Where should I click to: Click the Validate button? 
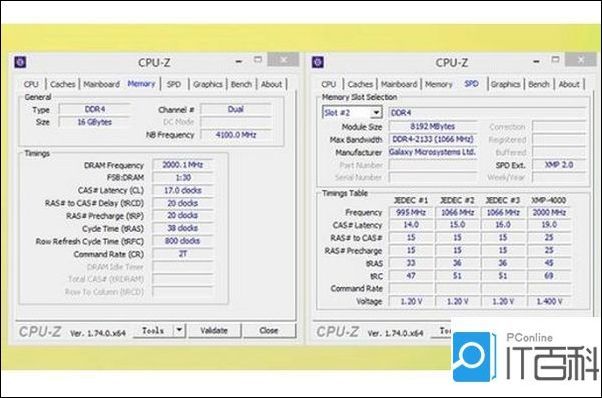pyautogui.click(x=214, y=330)
